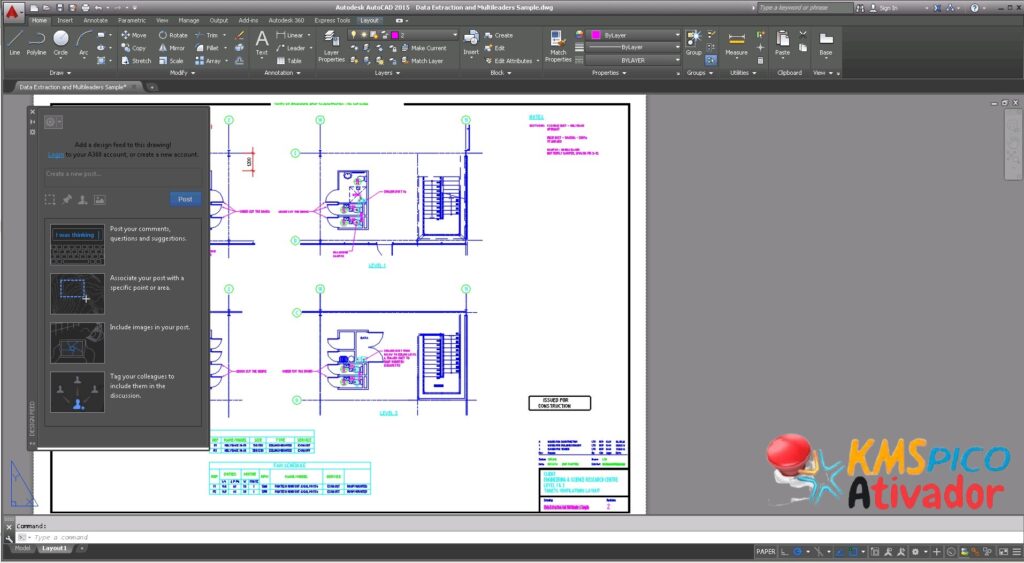Switch to the Layout1 tab
The image size is (1024, 563).
point(54,549)
